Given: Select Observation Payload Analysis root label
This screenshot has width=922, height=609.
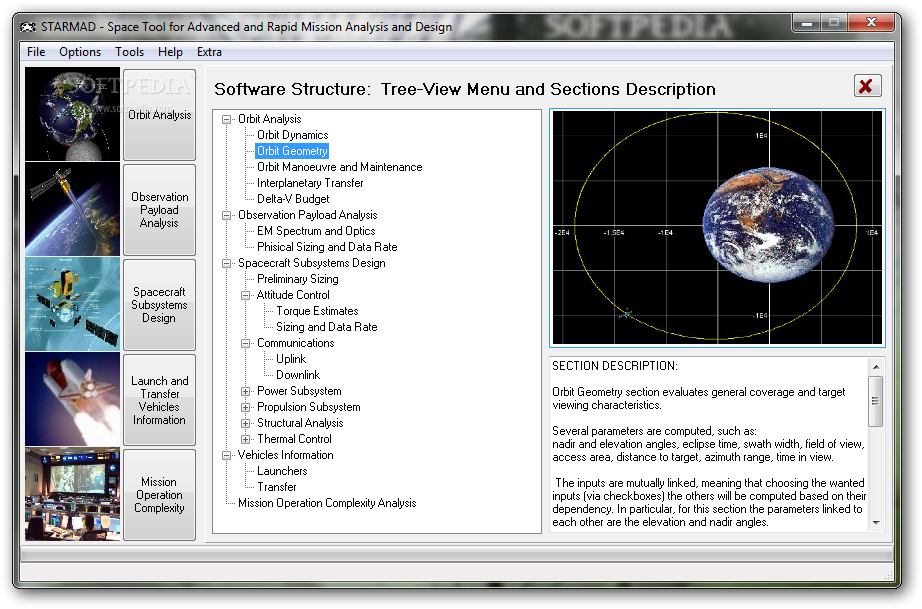Looking at the screenshot, I should pos(308,215).
